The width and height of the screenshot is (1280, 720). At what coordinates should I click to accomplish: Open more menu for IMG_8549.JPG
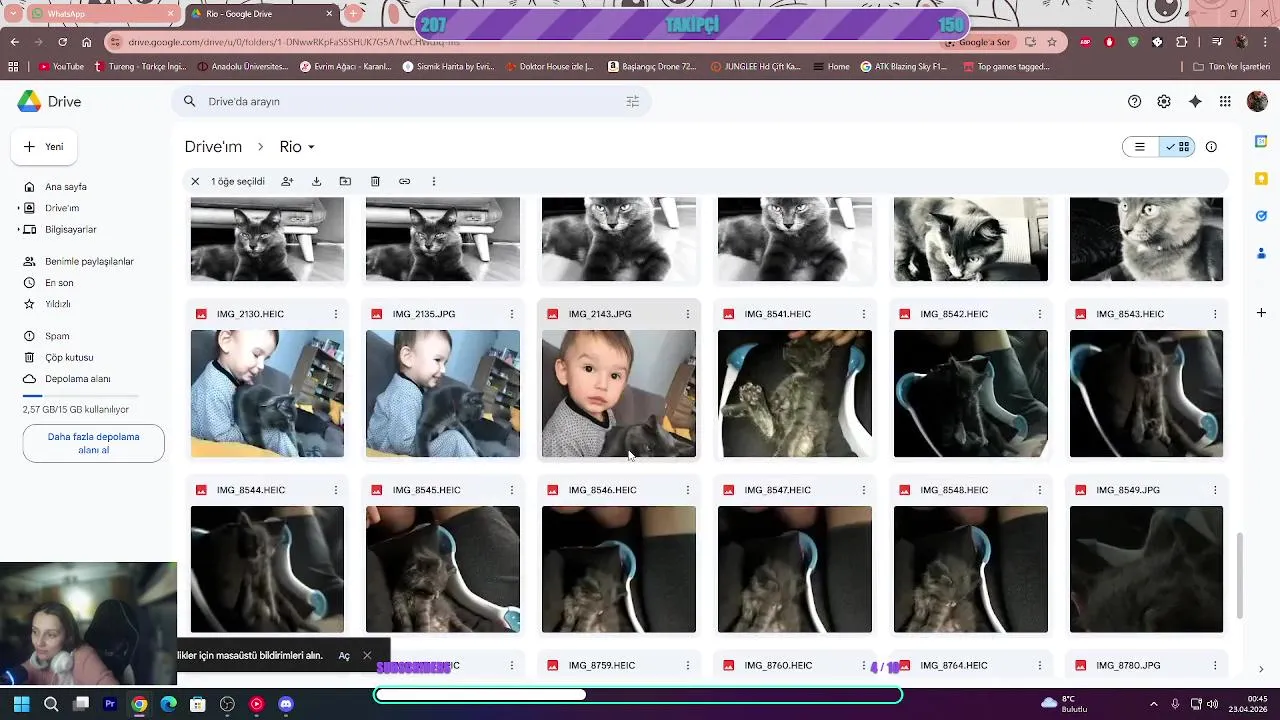pyautogui.click(x=1215, y=490)
